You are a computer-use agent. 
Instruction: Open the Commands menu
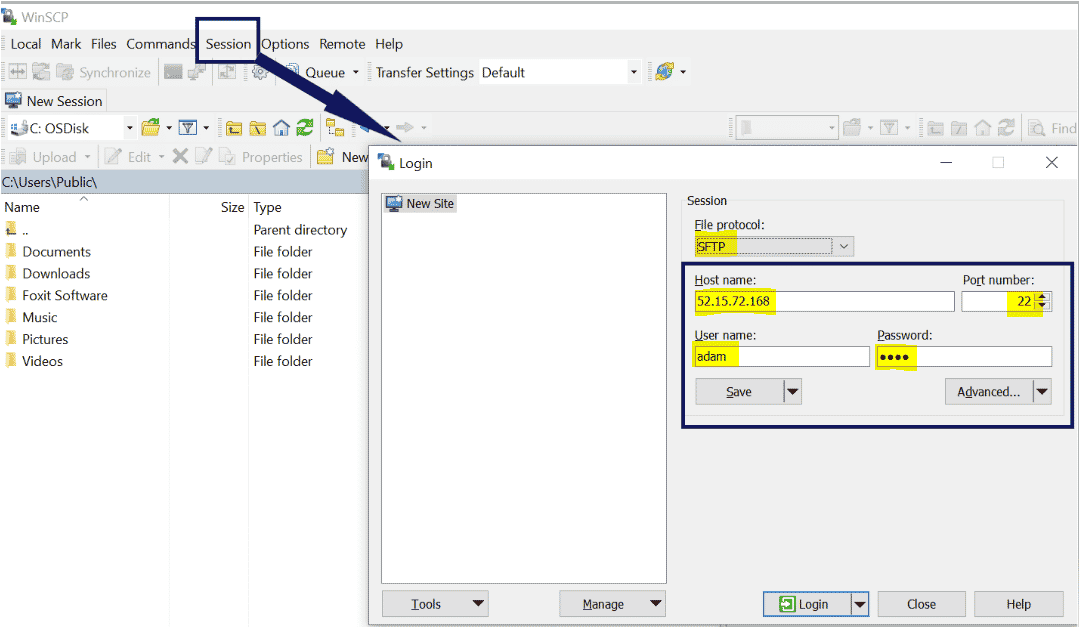(x=160, y=44)
